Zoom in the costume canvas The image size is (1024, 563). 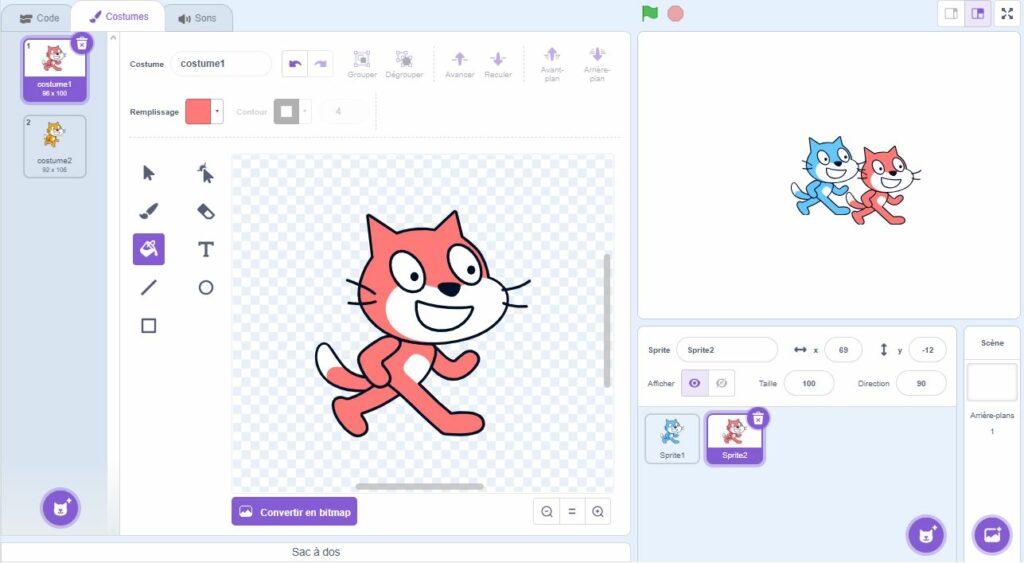click(598, 512)
